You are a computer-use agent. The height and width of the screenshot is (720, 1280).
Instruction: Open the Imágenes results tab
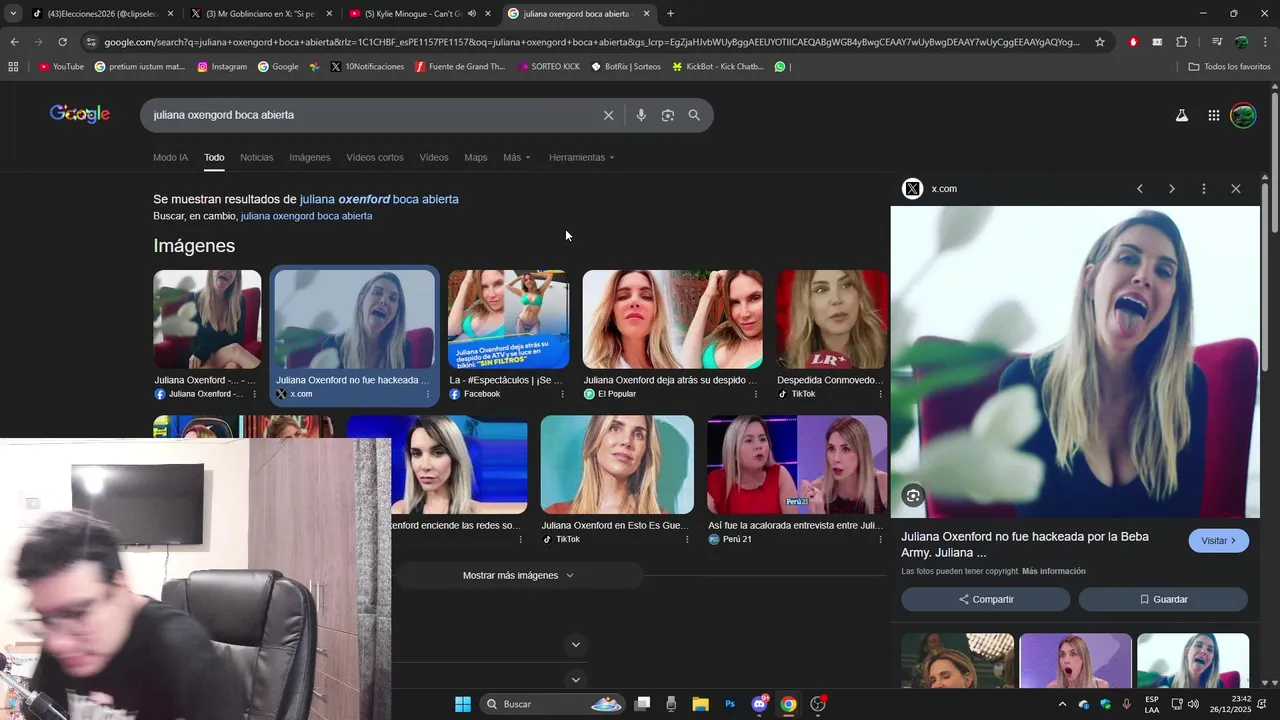tap(309, 158)
